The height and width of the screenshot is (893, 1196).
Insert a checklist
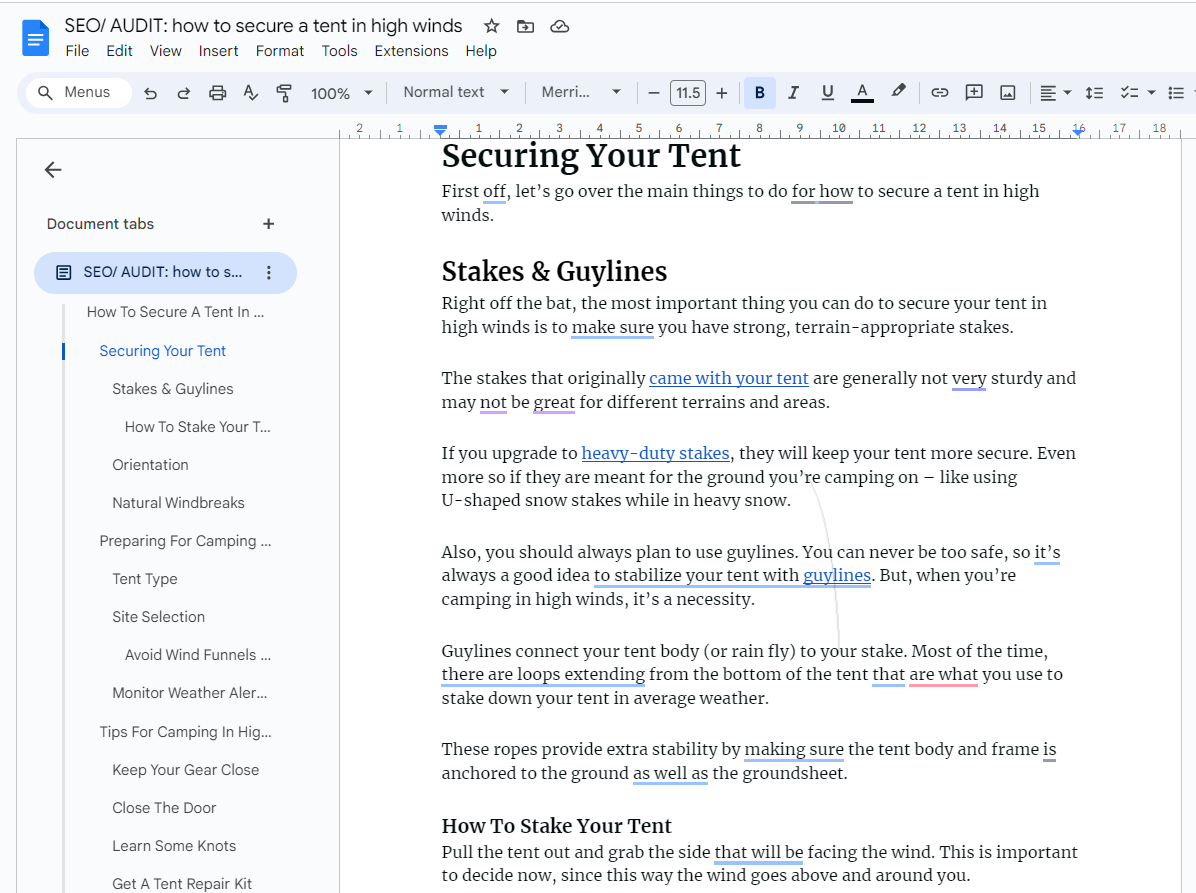click(1129, 93)
